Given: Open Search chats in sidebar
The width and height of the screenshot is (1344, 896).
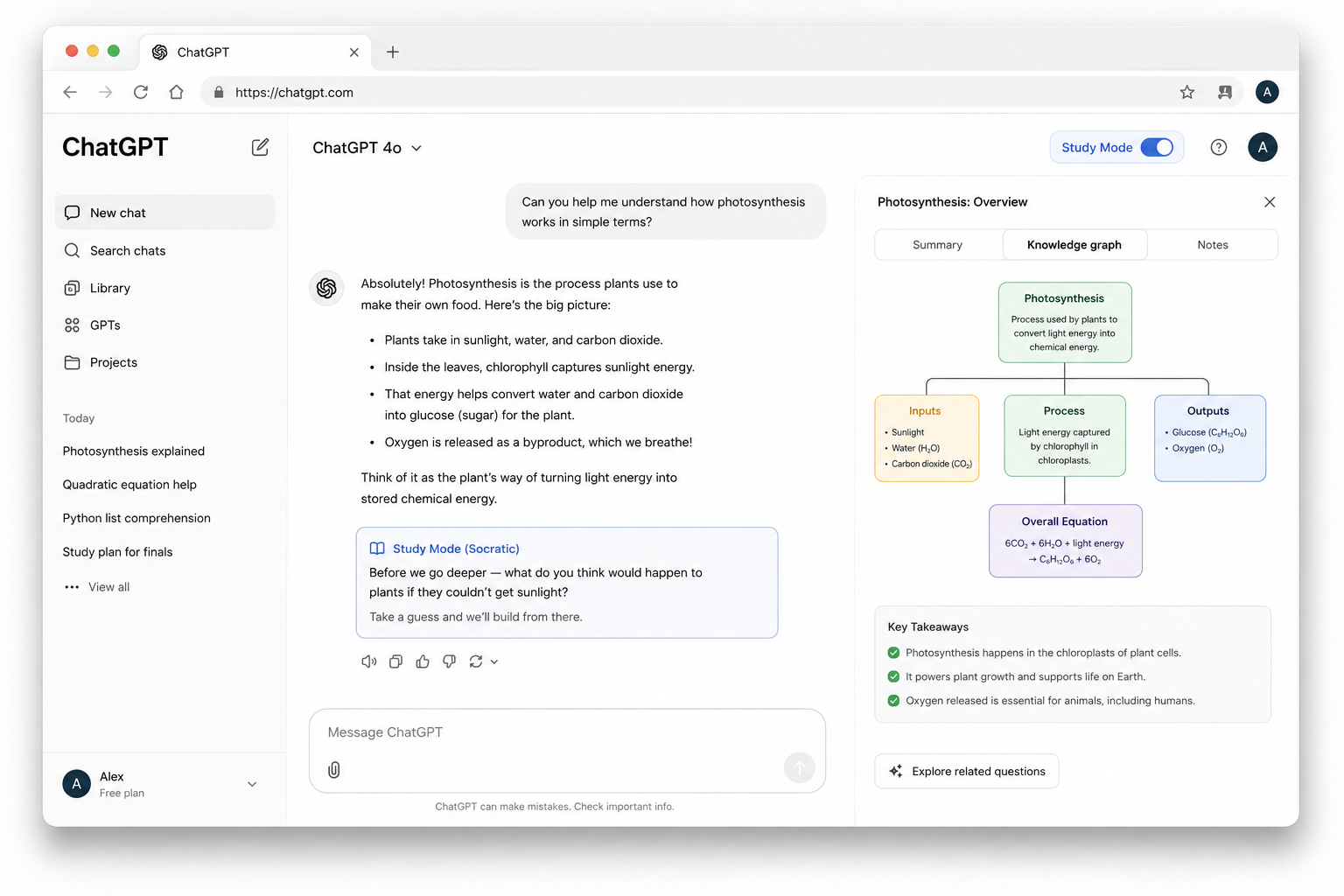Looking at the screenshot, I should click(x=164, y=250).
